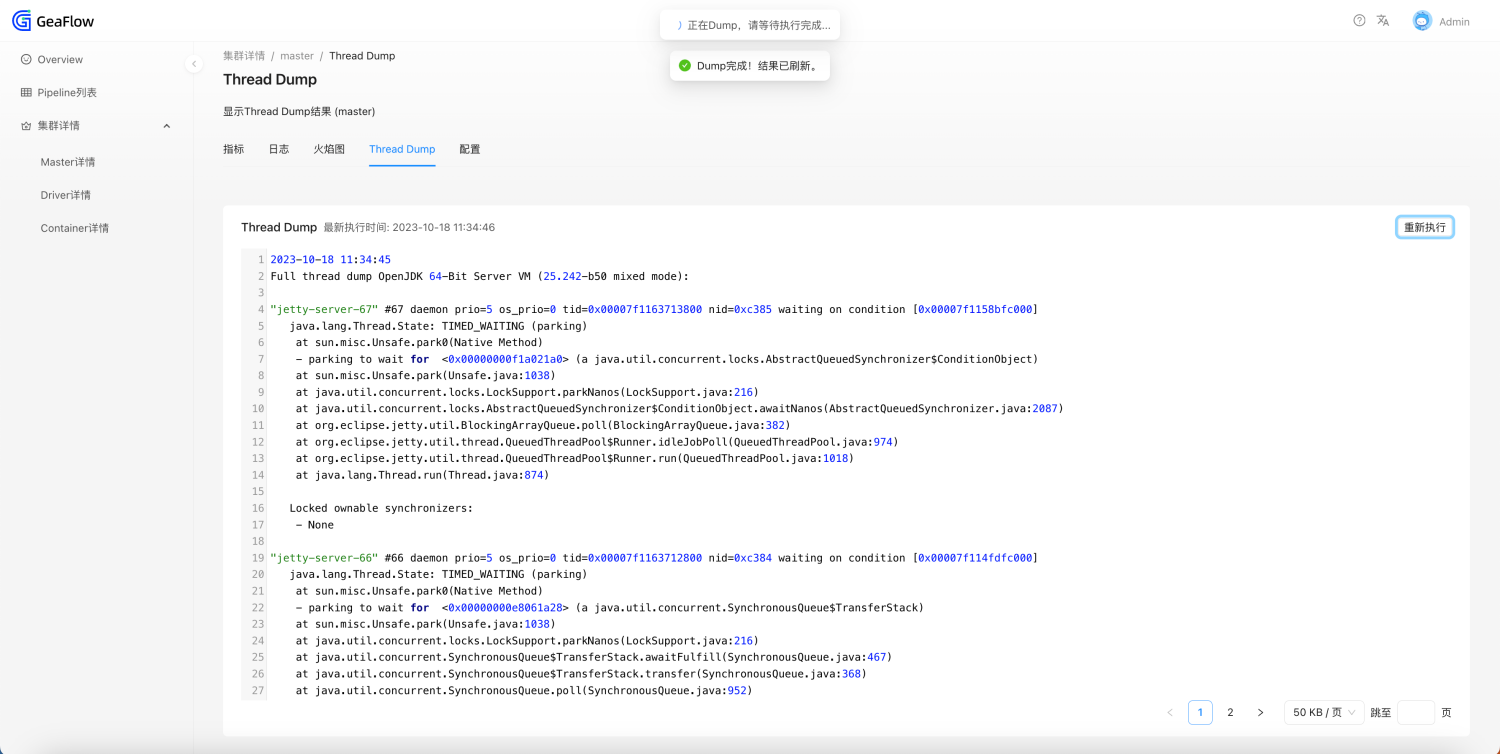1500x754 pixels.
Task: Click the Admin avatar icon
Action: pyautogui.click(x=1422, y=20)
